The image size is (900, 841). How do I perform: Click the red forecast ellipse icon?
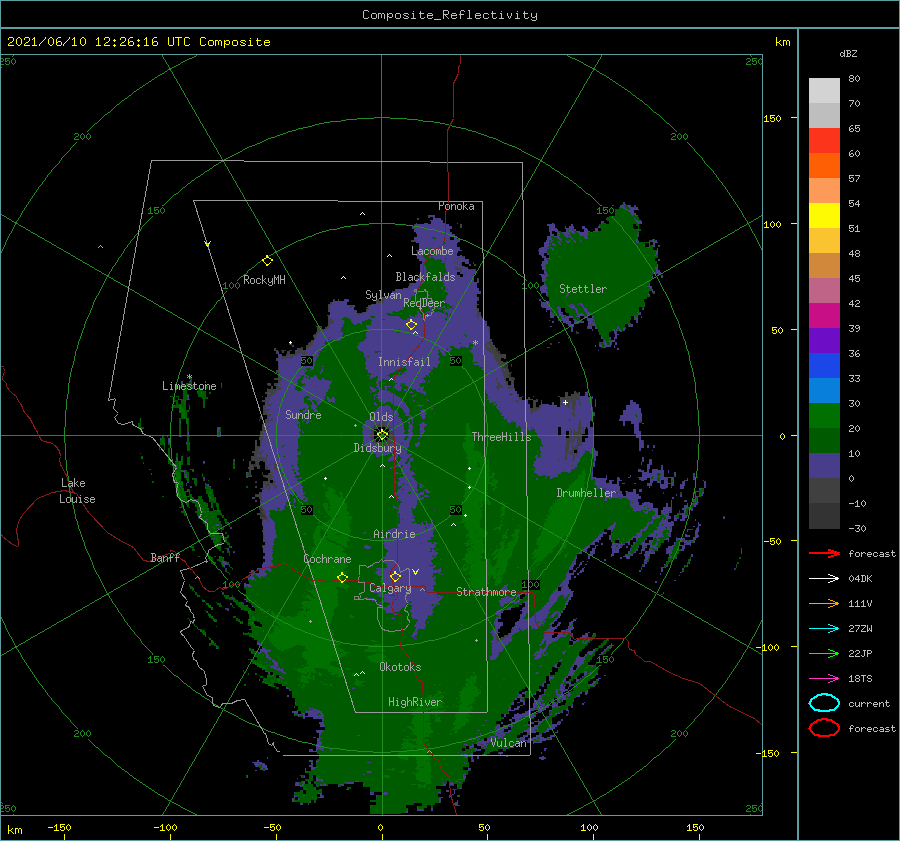(824, 728)
